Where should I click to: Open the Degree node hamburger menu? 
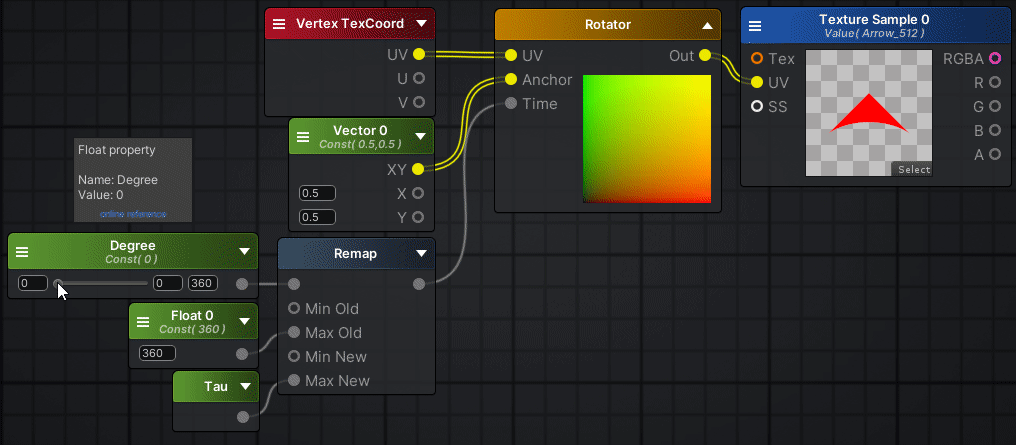click(x=22, y=252)
